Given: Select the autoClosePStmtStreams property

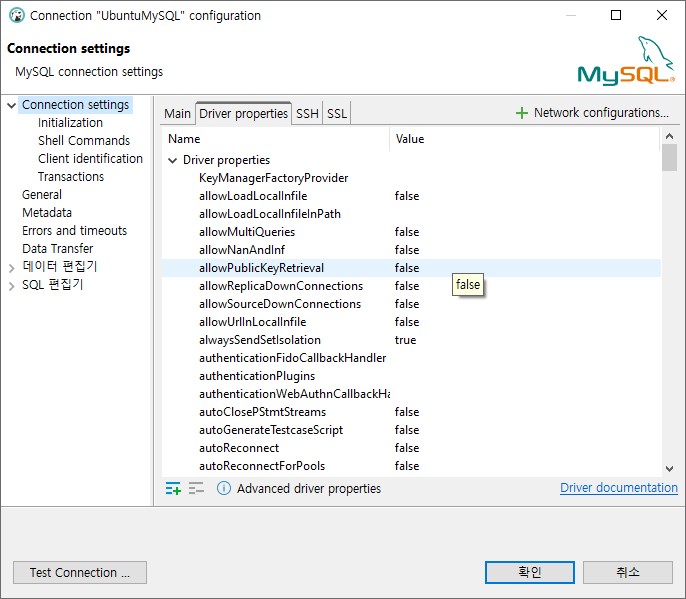Looking at the screenshot, I should [x=262, y=412].
